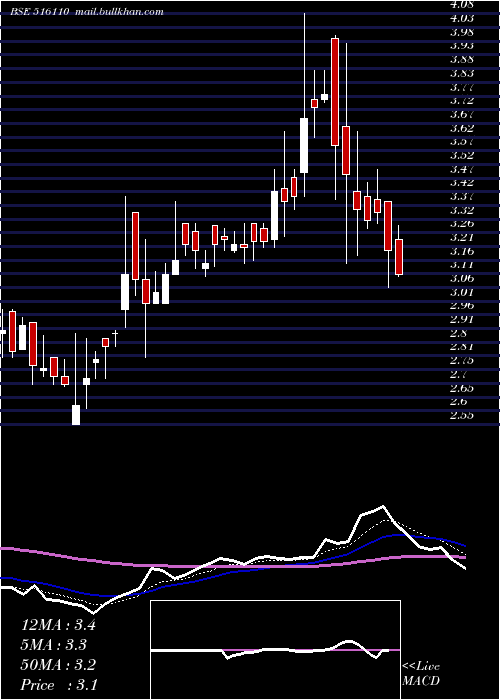Click the 3.83 price axis label
Image resolution: width=500 pixels, height=700 pixels.
tap(461, 73)
